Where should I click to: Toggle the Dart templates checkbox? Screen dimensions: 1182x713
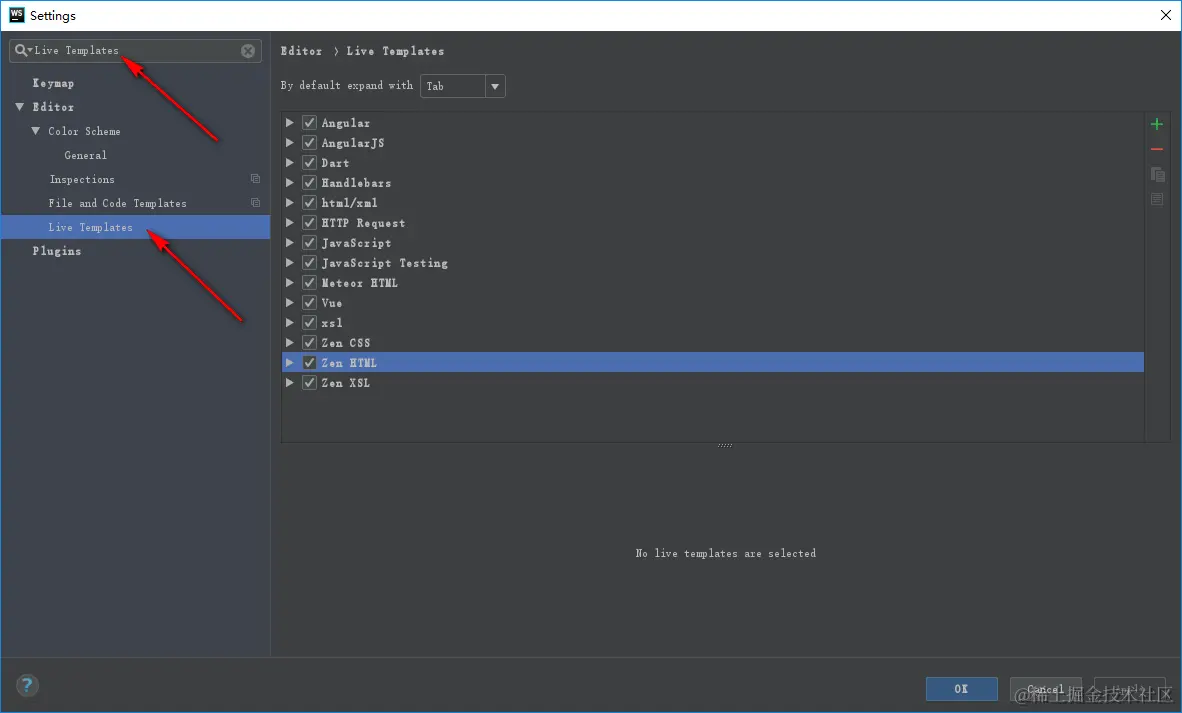tap(309, 162)
